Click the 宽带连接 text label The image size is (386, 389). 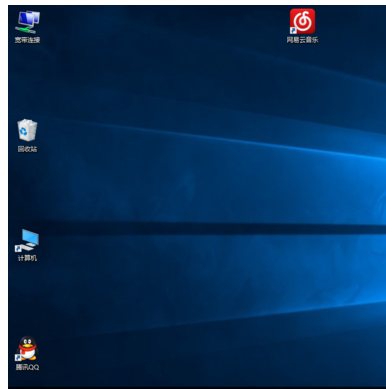pos(27,40)
